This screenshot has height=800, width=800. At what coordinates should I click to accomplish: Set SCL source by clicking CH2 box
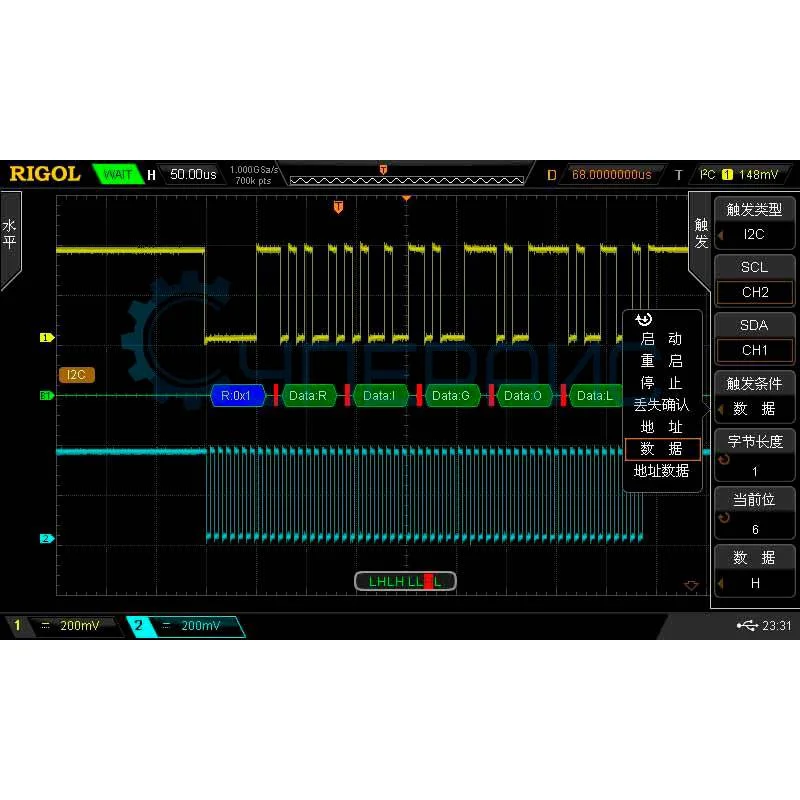pos(754,292)
